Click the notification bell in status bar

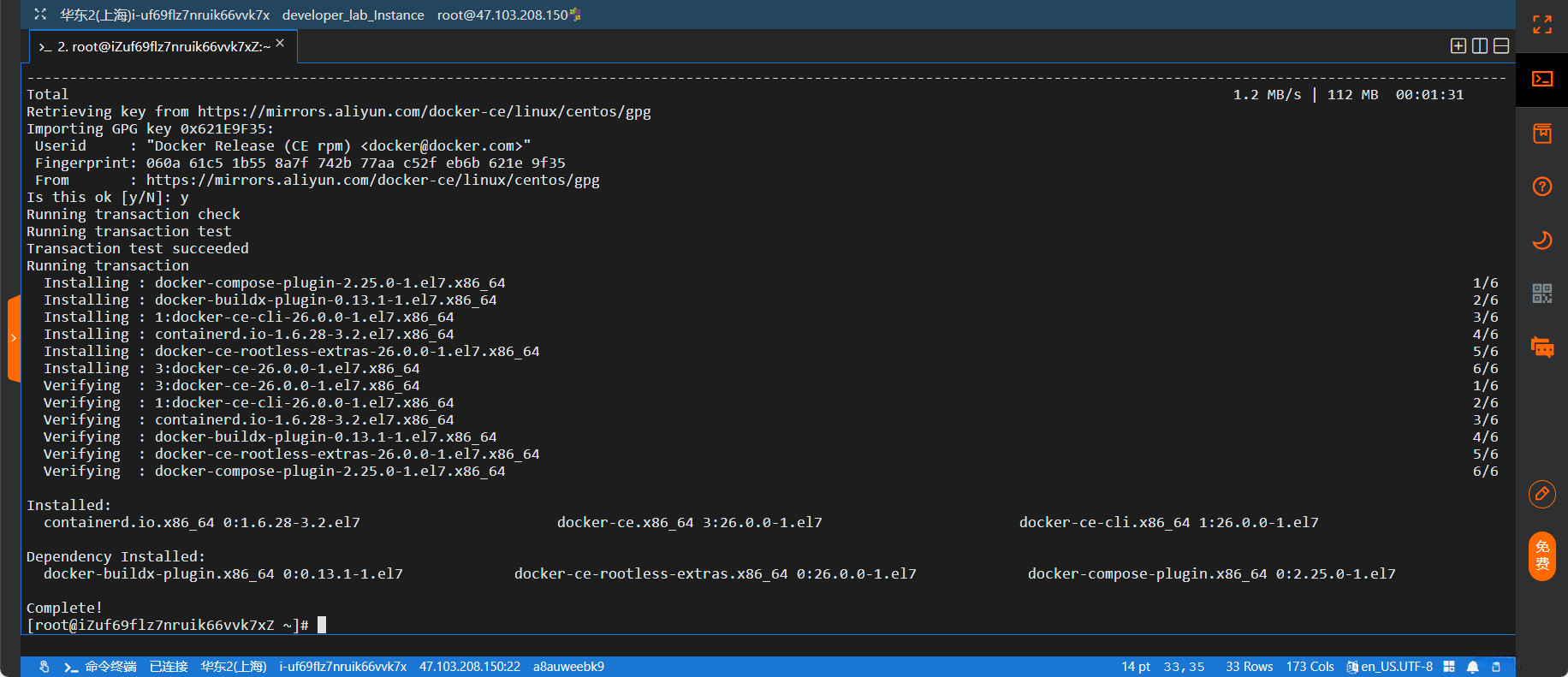pos(1473,667)
